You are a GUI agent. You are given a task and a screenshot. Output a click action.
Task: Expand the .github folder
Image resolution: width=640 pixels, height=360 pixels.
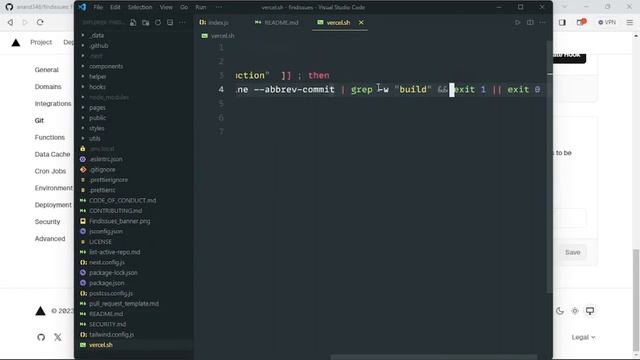[99, 46]
